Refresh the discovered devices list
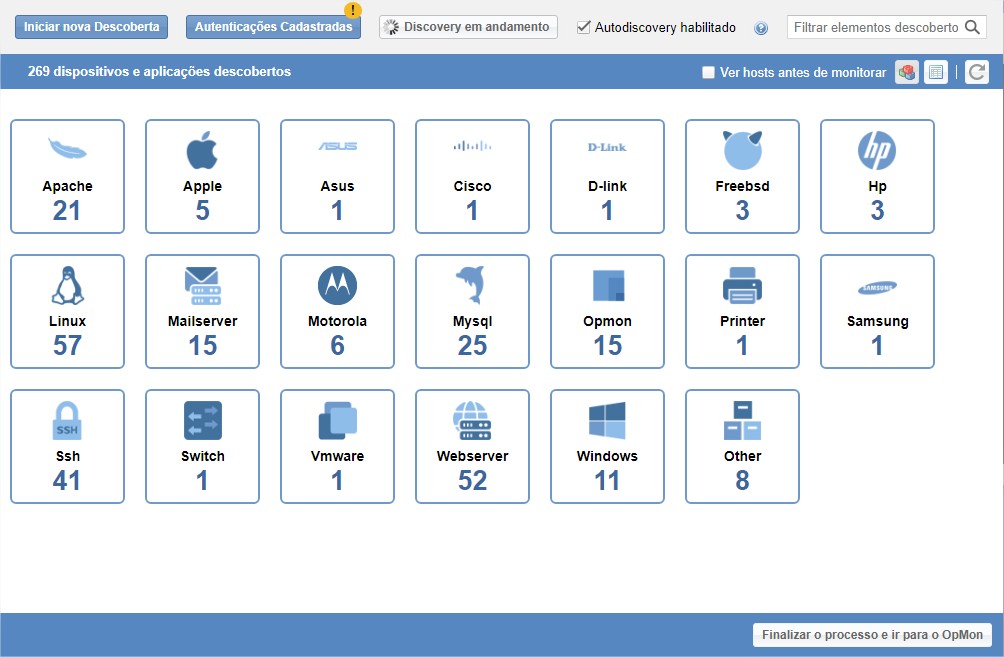Image resolution: width=1004 pixels, height=657 pixels. [x=977, y=72]
